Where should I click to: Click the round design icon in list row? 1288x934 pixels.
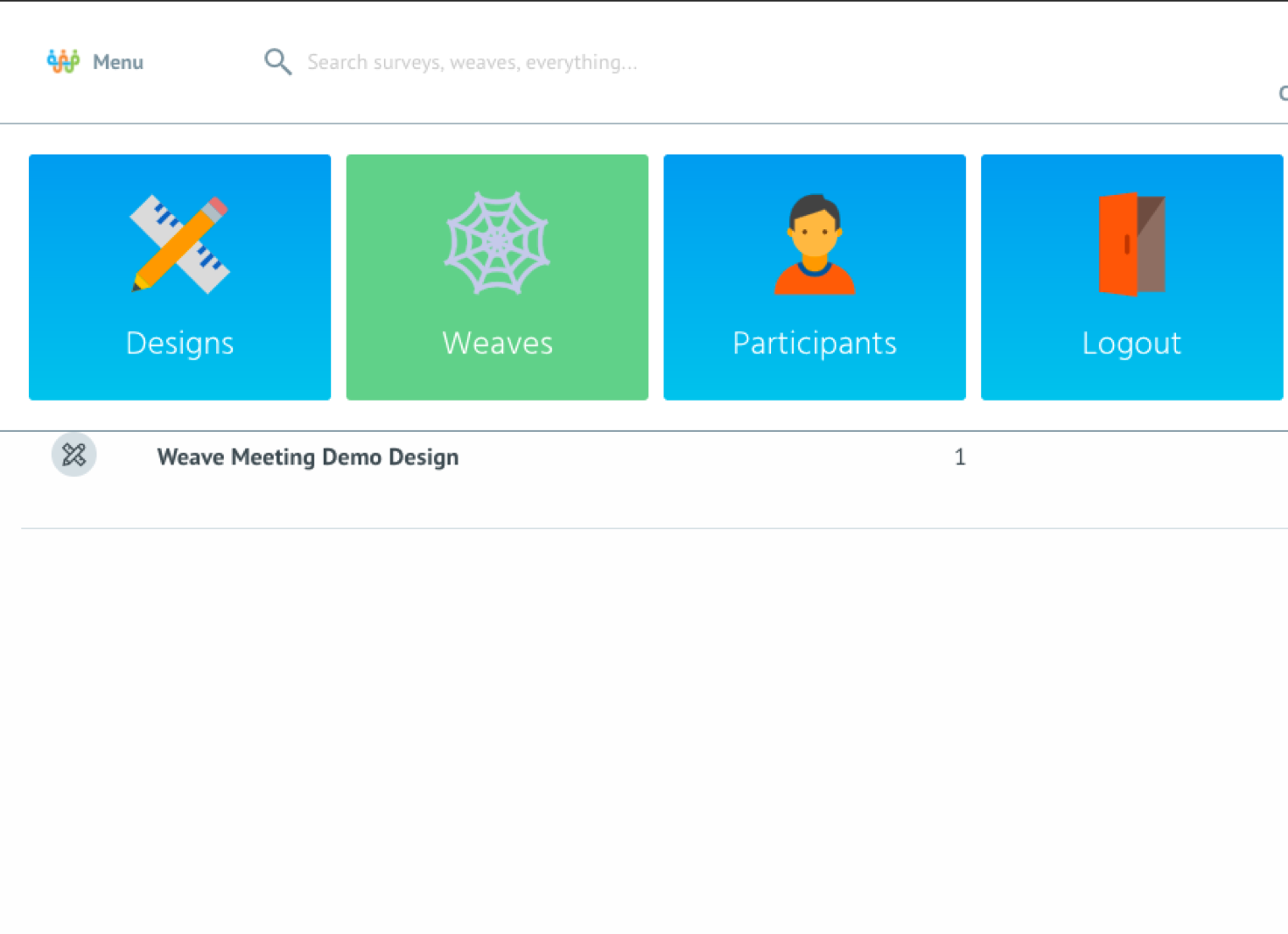pos(73,455)
